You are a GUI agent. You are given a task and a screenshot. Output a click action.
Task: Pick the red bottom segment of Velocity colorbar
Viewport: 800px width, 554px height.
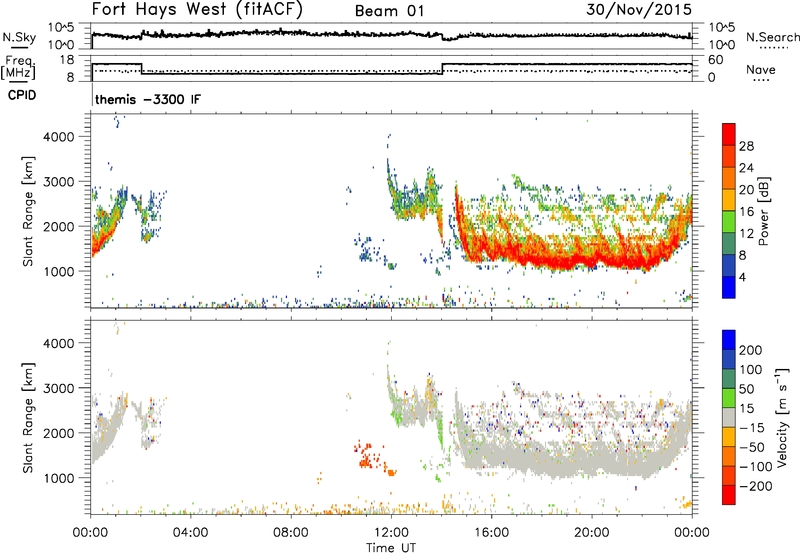pos(729,495)
